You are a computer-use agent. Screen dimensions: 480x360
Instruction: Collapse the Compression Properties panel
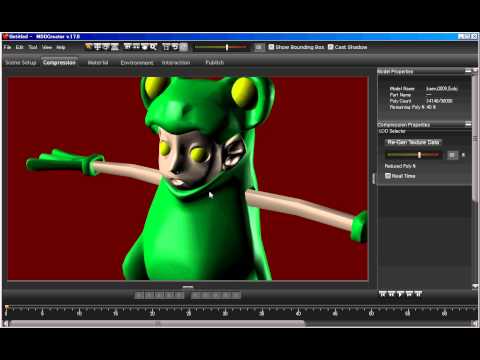click(468, 124)
